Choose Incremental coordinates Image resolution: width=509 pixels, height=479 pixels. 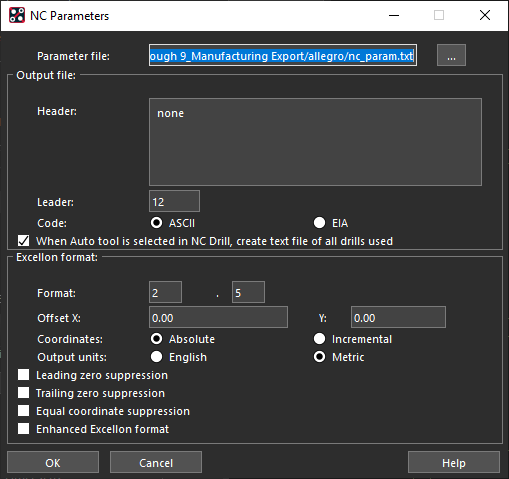click(319, 339)
